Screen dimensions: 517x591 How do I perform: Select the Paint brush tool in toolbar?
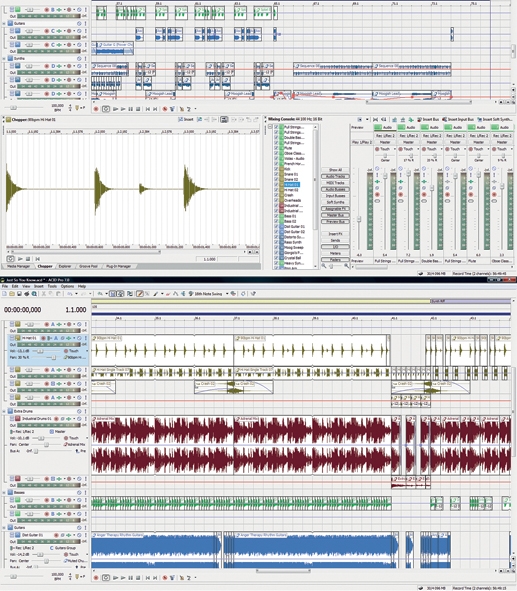point(155,294)
